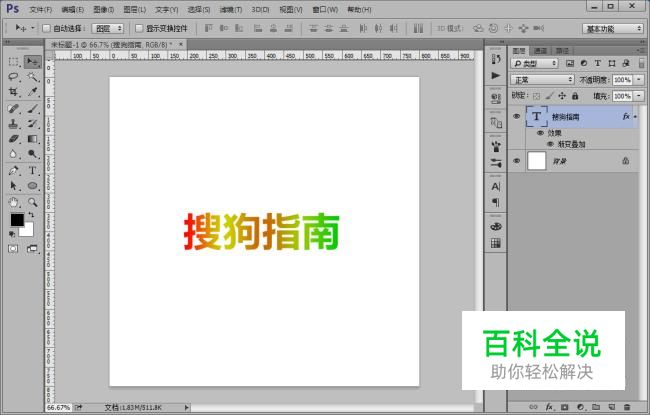Toggle lock position
Image resolution: width=650 pixels, height=415 pixels.
tap(562, 96)
